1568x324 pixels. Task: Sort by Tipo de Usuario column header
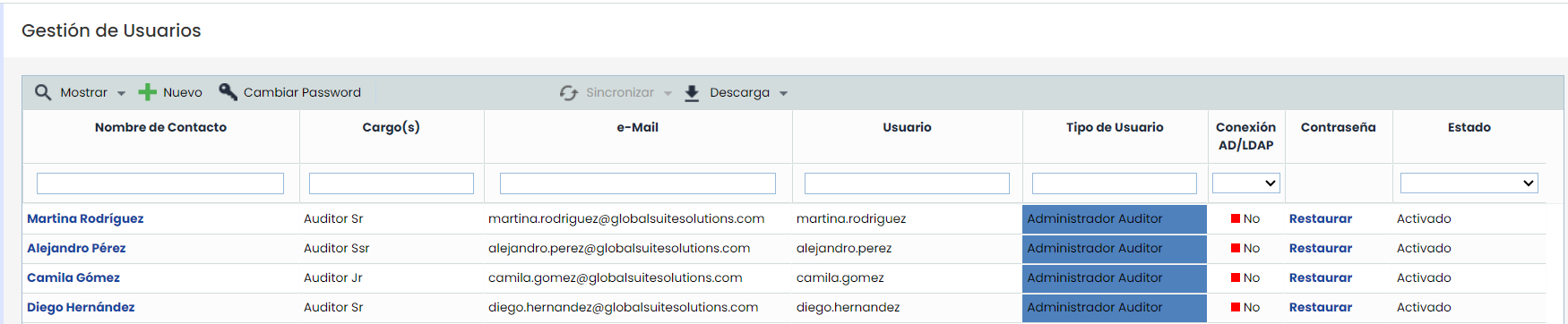(1115, 127)
